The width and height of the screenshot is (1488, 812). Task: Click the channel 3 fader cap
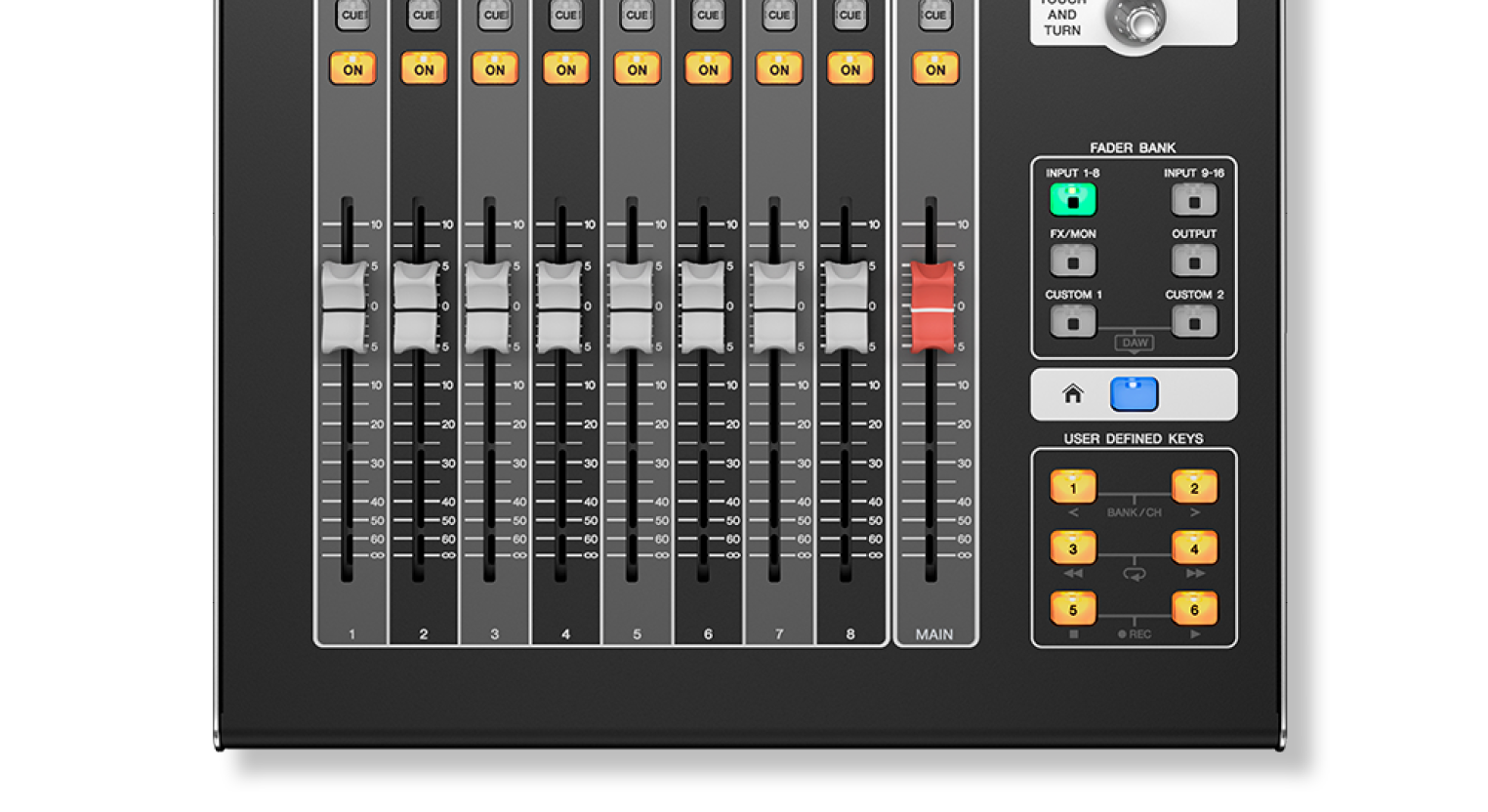[486, 307]
